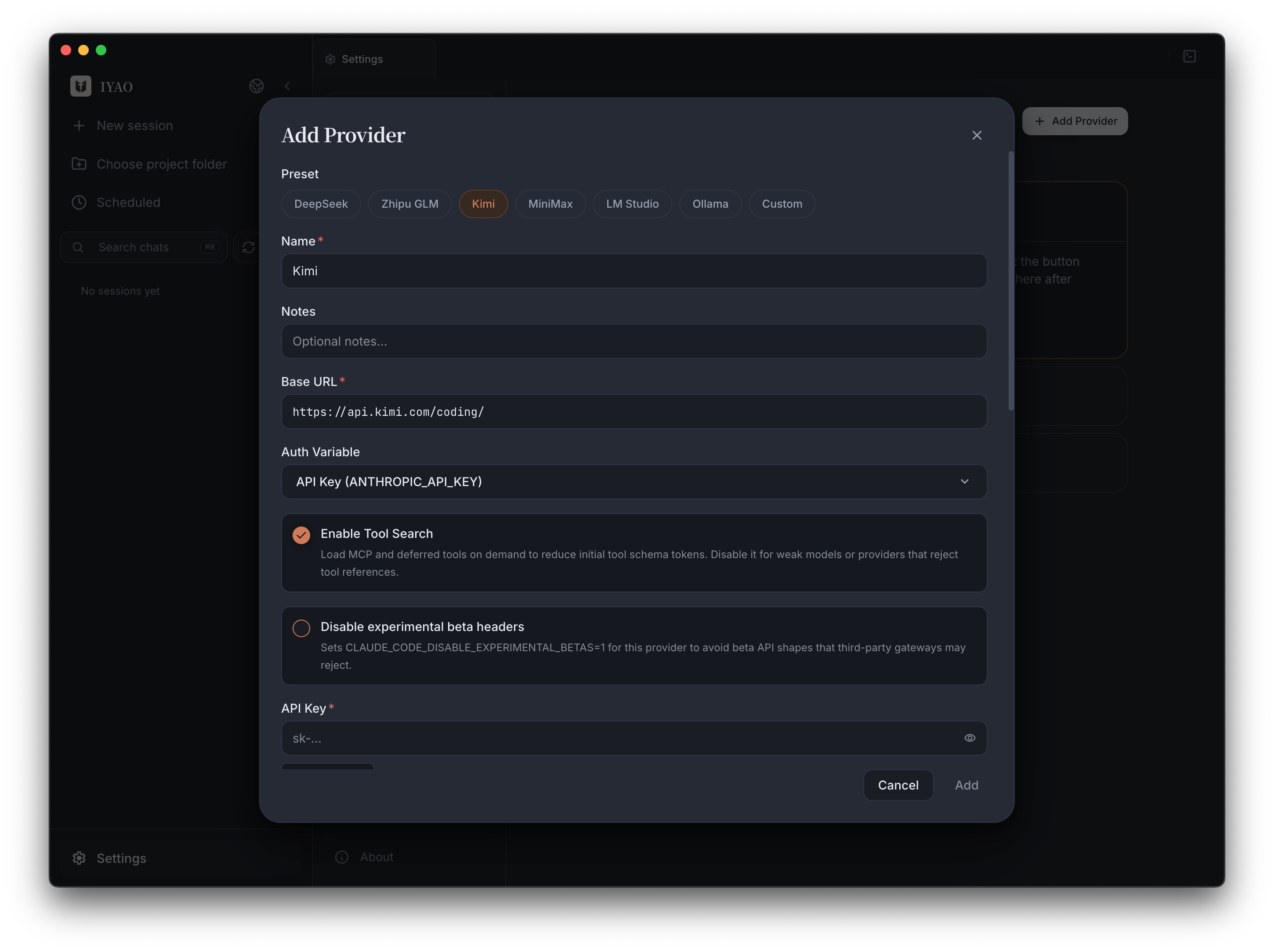Click the clock icon beside Scheduled
This screenshot has width=1274, height=952.
tap(79, 202)
